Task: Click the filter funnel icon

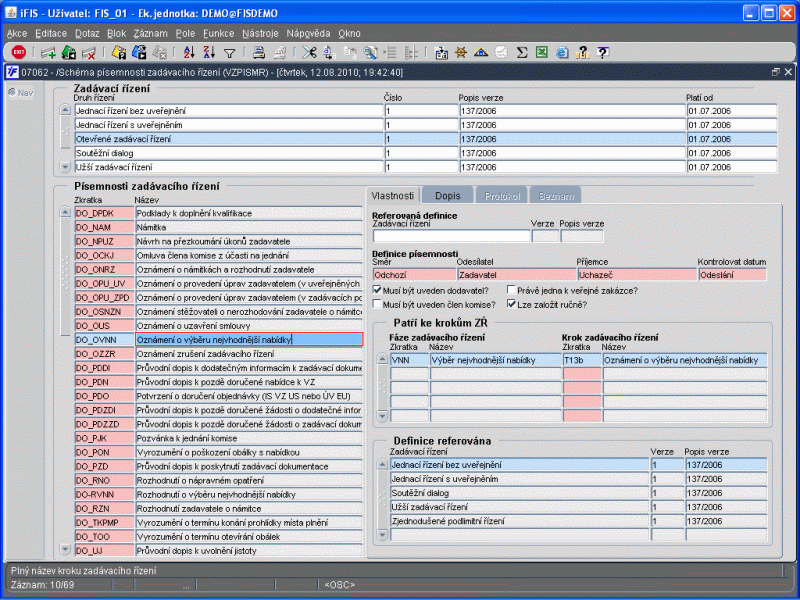Action: click(x=229, y=53)
